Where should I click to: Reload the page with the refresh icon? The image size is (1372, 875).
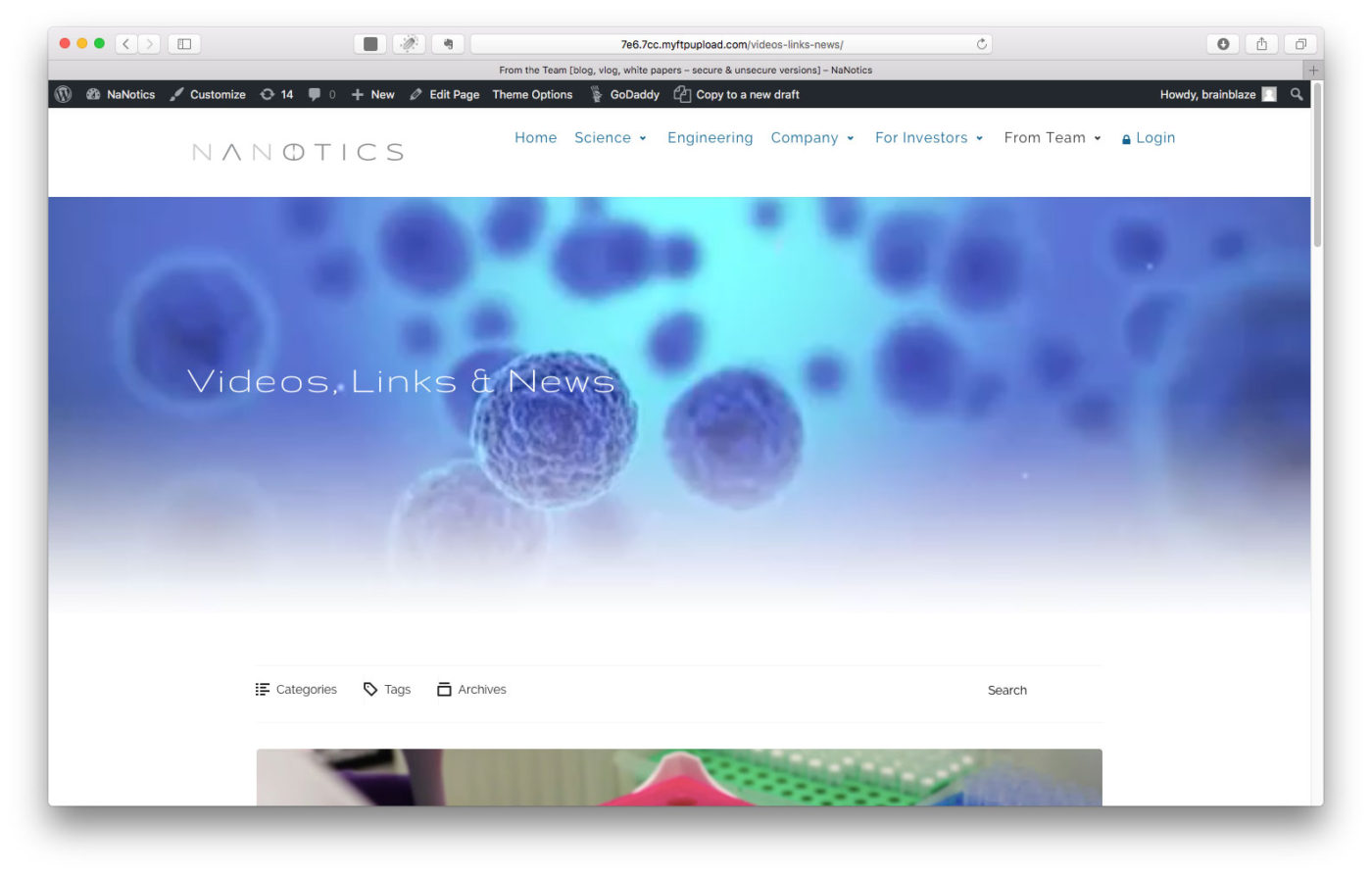(981, 44)
